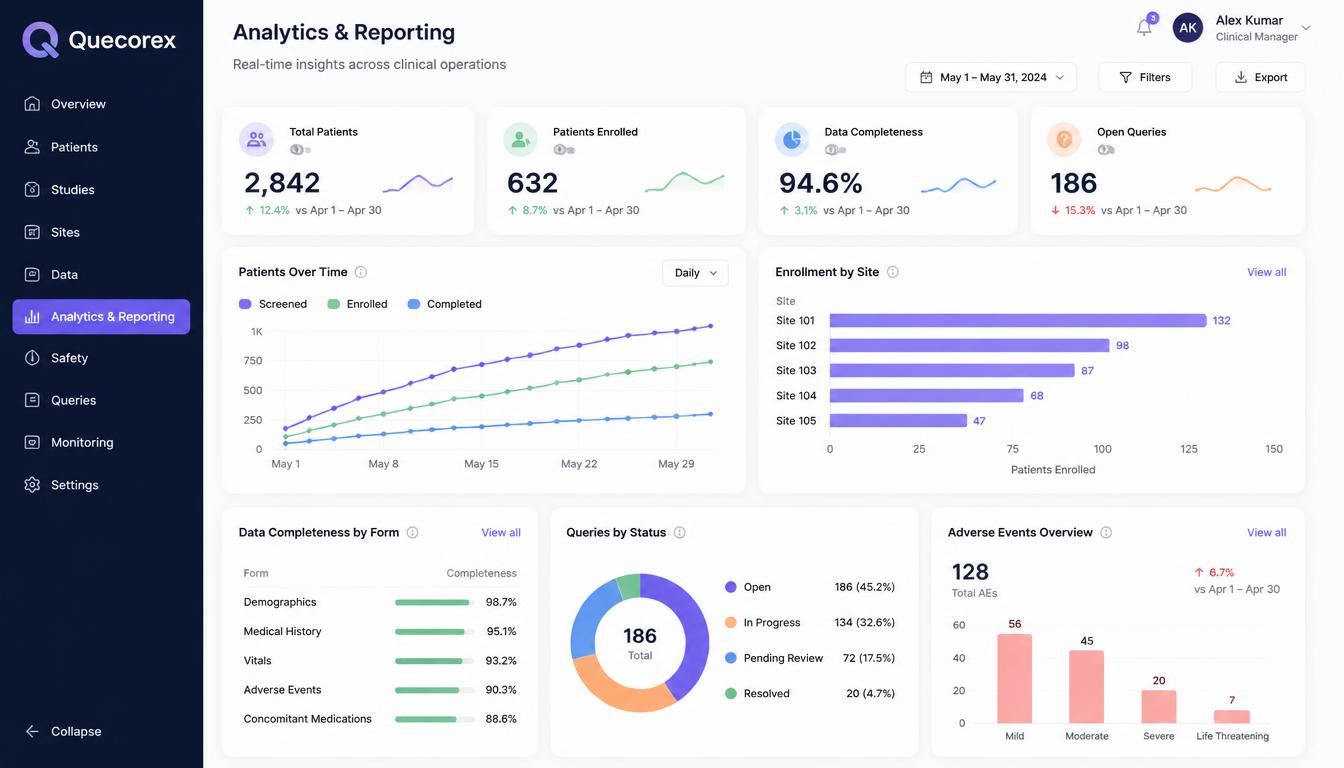Click the Demographics completeness progress bar
Screen dimensions: 1344x768
coord(434,603)
